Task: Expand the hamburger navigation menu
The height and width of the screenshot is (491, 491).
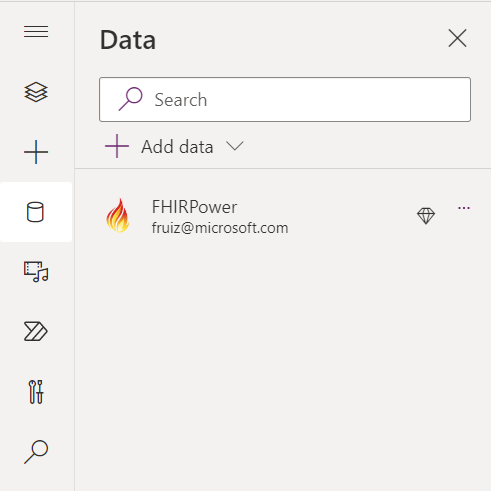Action: 36,32
